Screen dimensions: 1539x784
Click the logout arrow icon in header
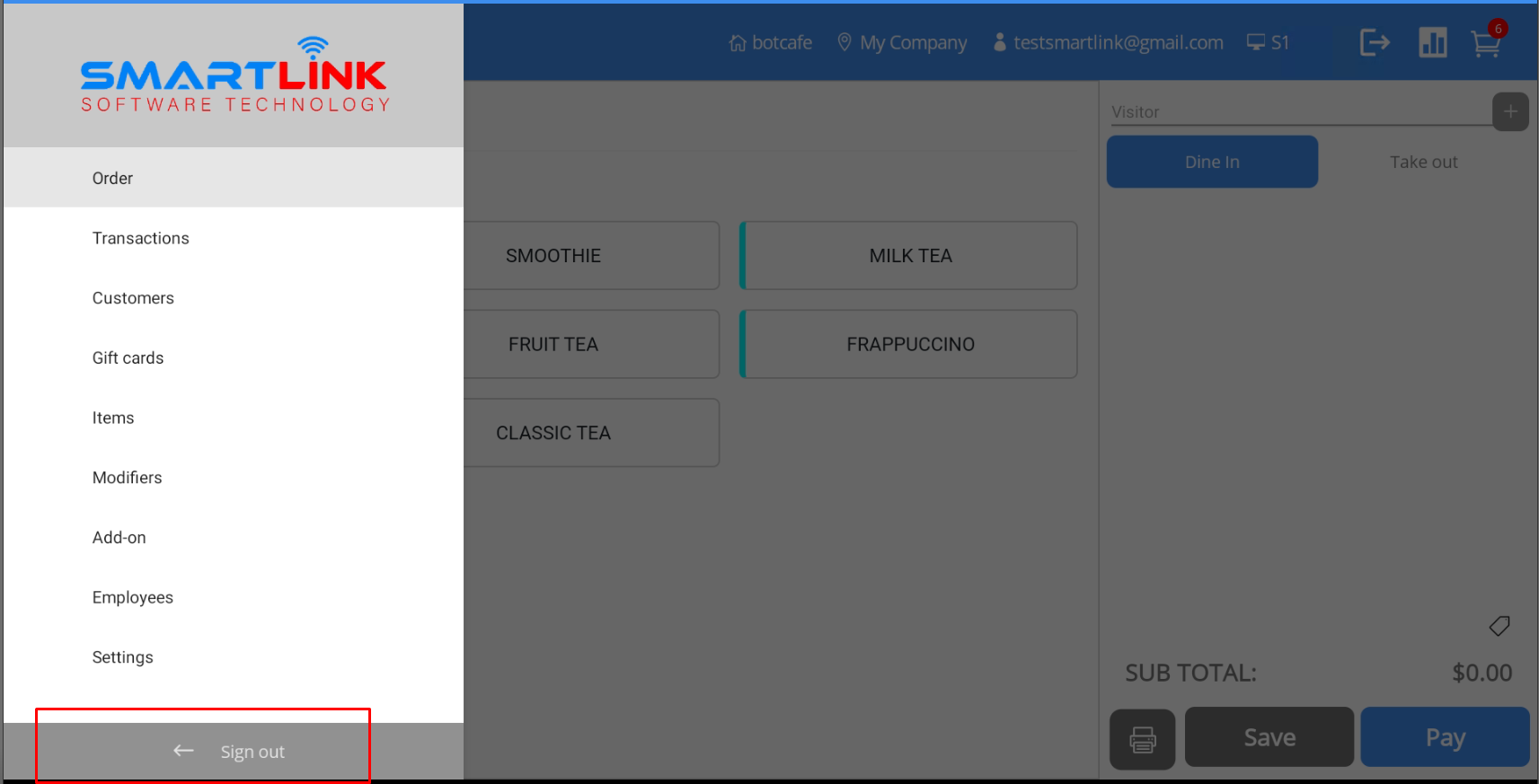pos(1374,42)
